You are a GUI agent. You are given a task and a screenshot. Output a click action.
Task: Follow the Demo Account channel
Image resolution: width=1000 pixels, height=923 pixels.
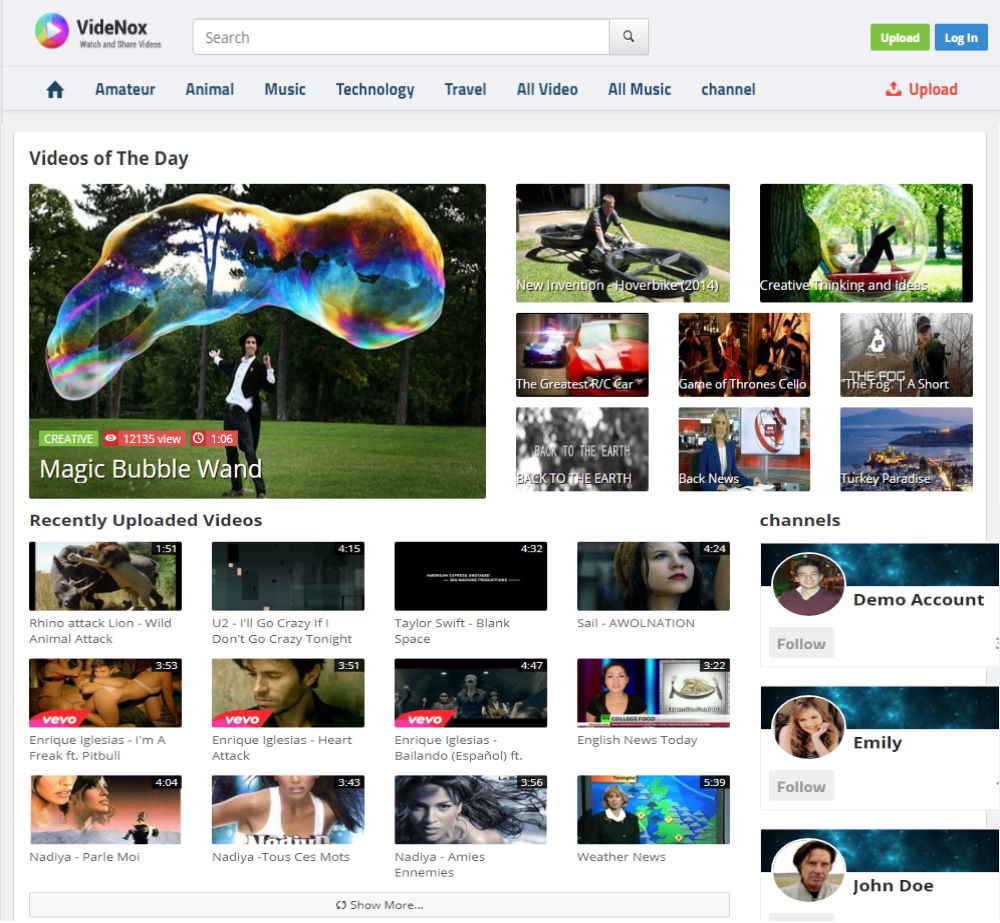801,644
